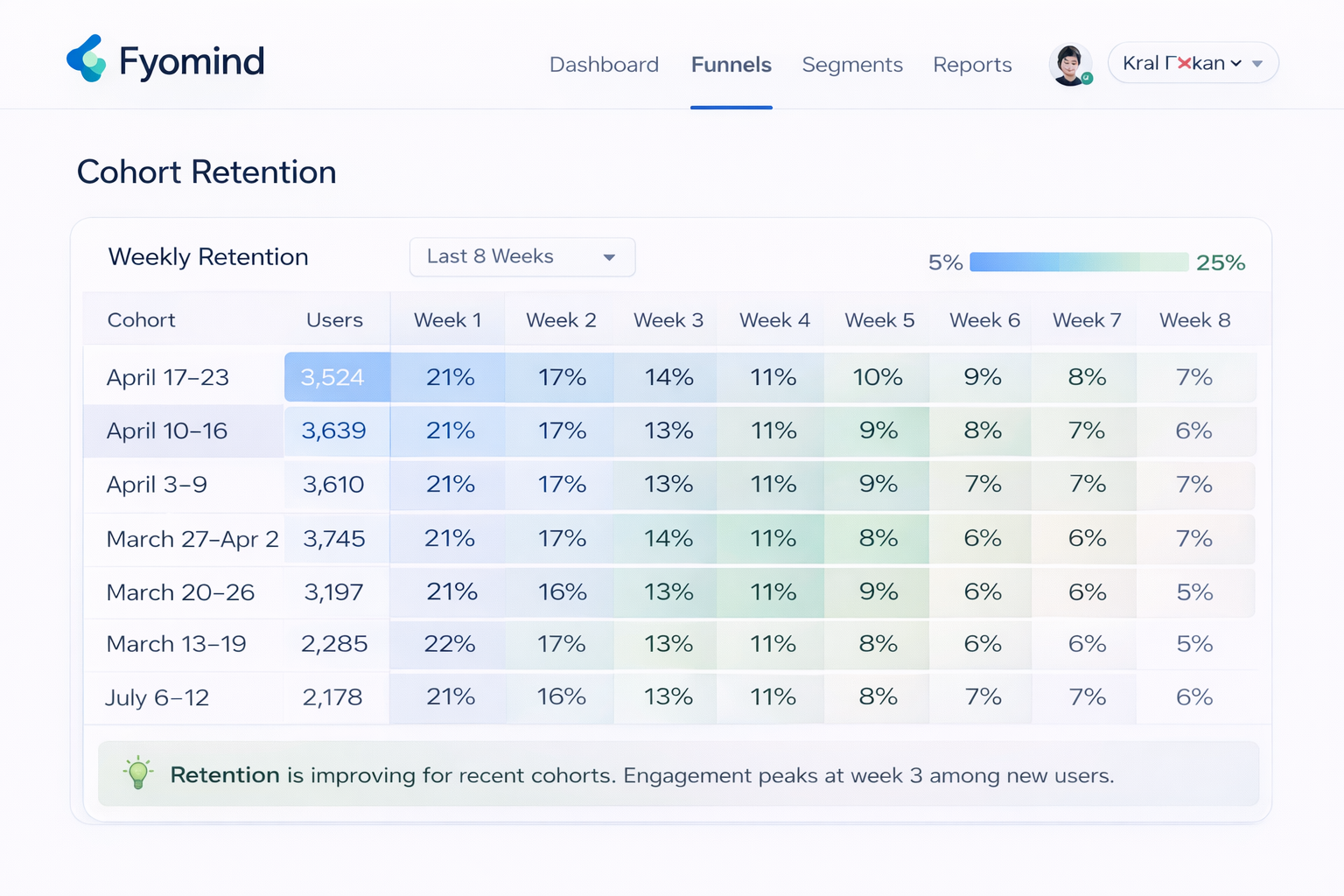Select the April 17–23 cohort row label
The image size is (1344, 896).
click(167, 377)
